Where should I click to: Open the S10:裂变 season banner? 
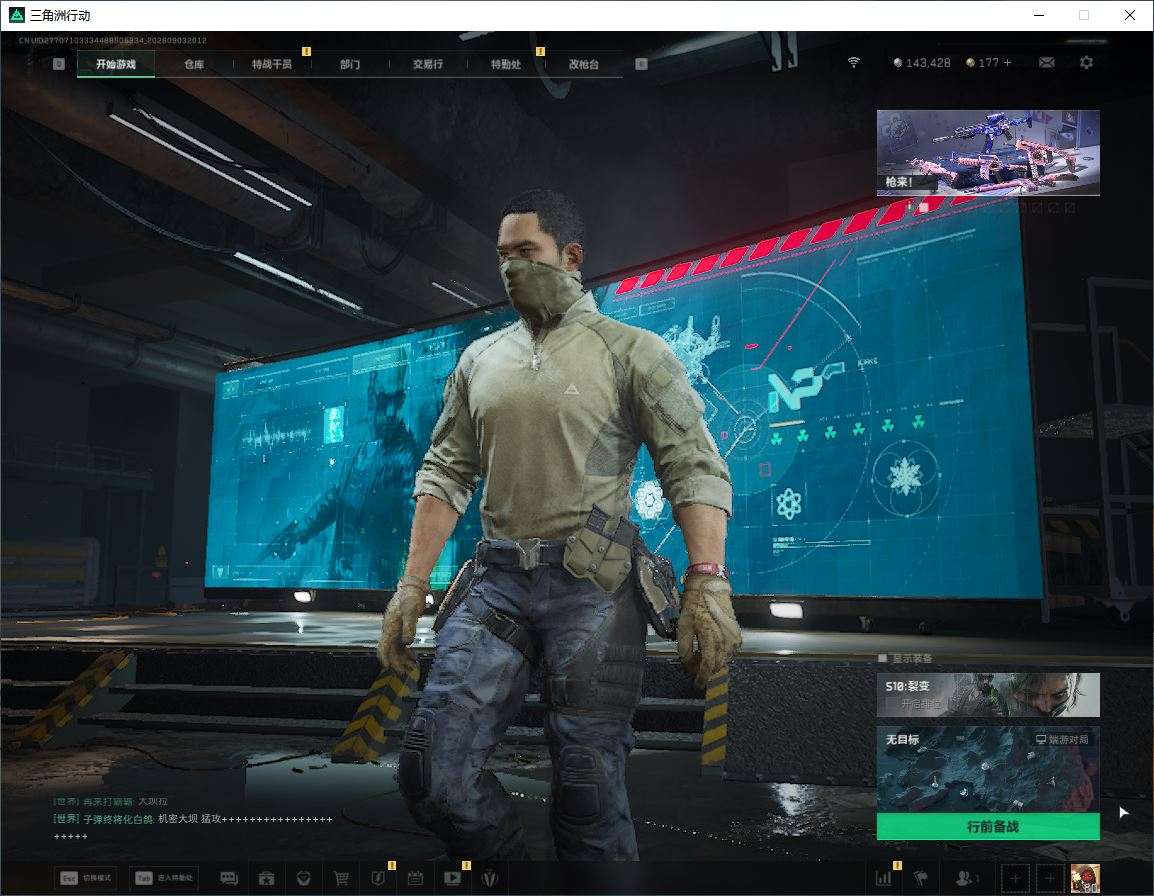988,694
